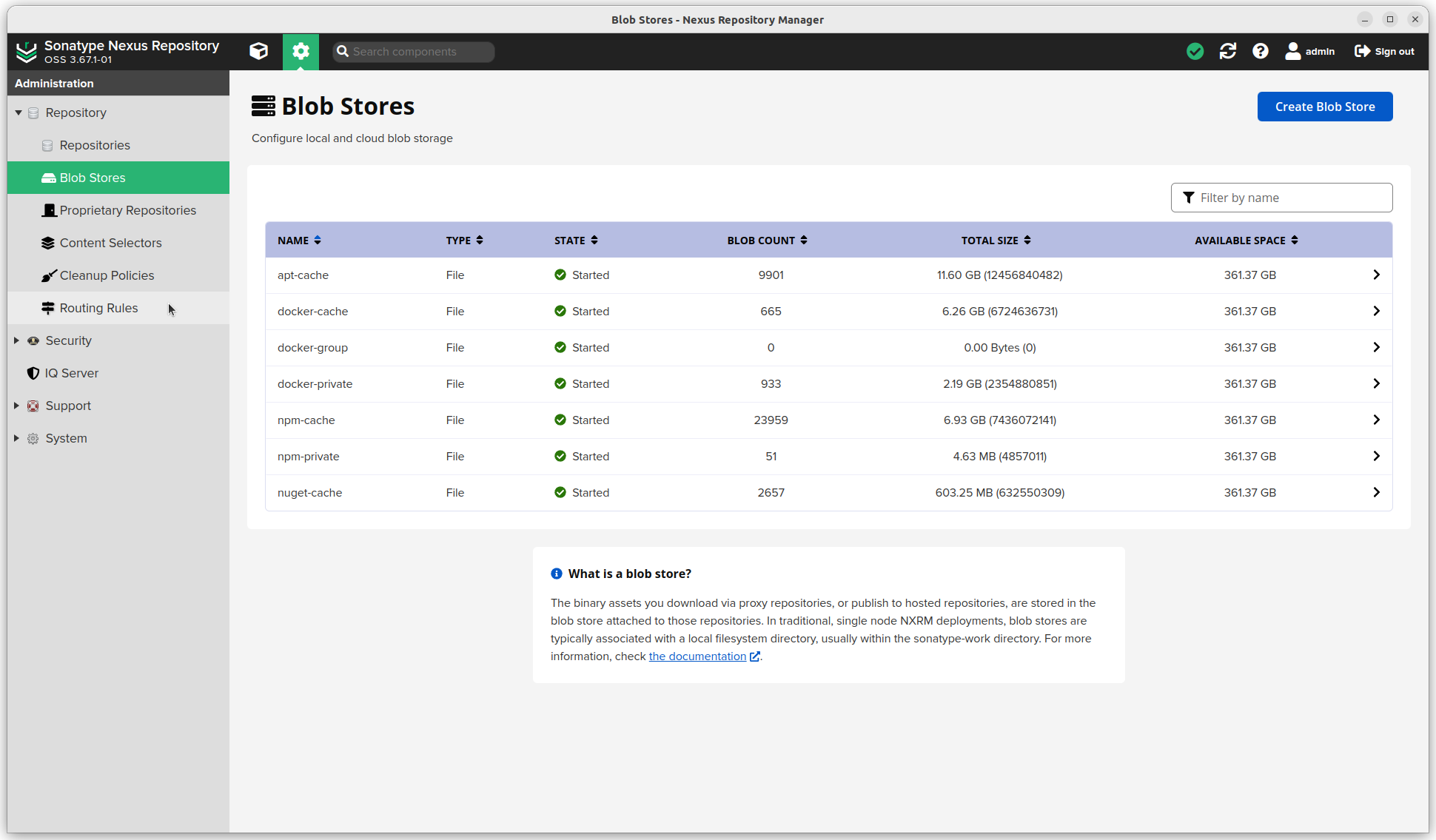The width and height of the screenshot is (1436, 840).
Task: Click the search magnifier icon
Action: pos(343,51)
